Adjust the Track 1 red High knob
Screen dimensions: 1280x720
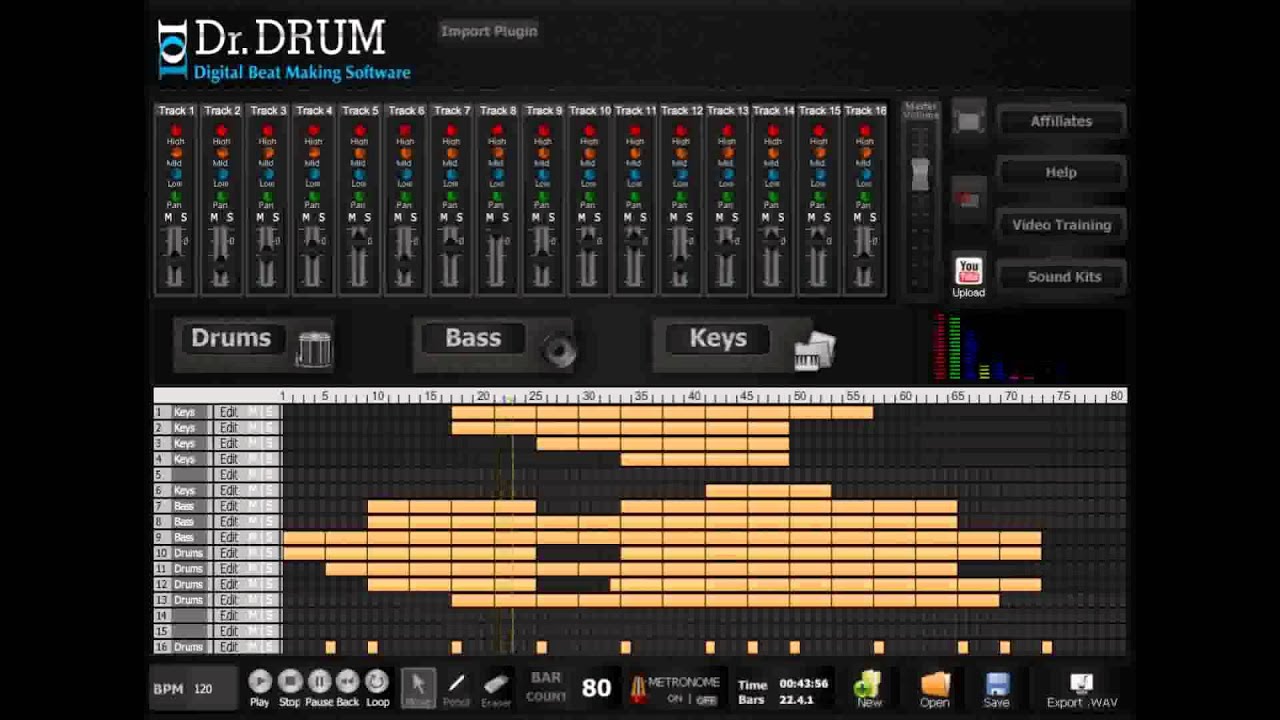(x=176, y=130)
